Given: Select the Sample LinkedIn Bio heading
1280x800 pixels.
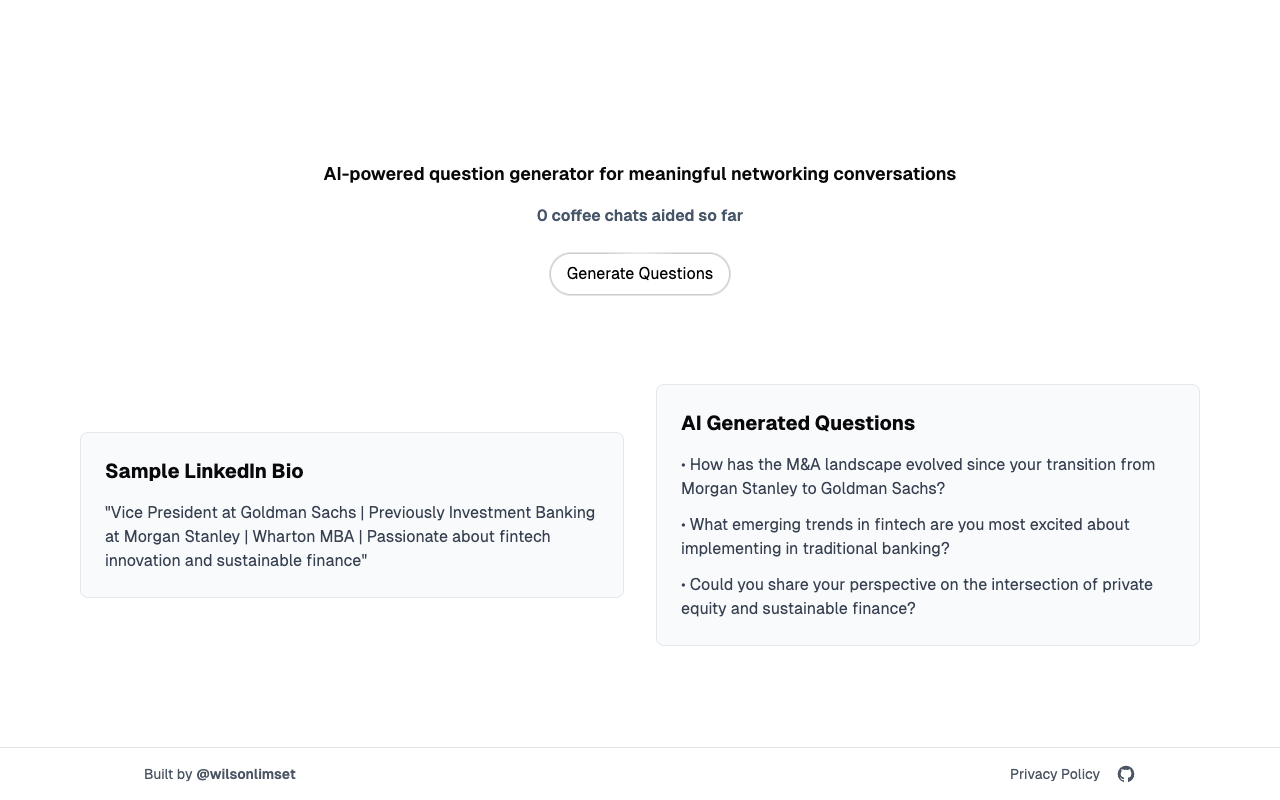Looking at the screenshot, I should (204, 471).
